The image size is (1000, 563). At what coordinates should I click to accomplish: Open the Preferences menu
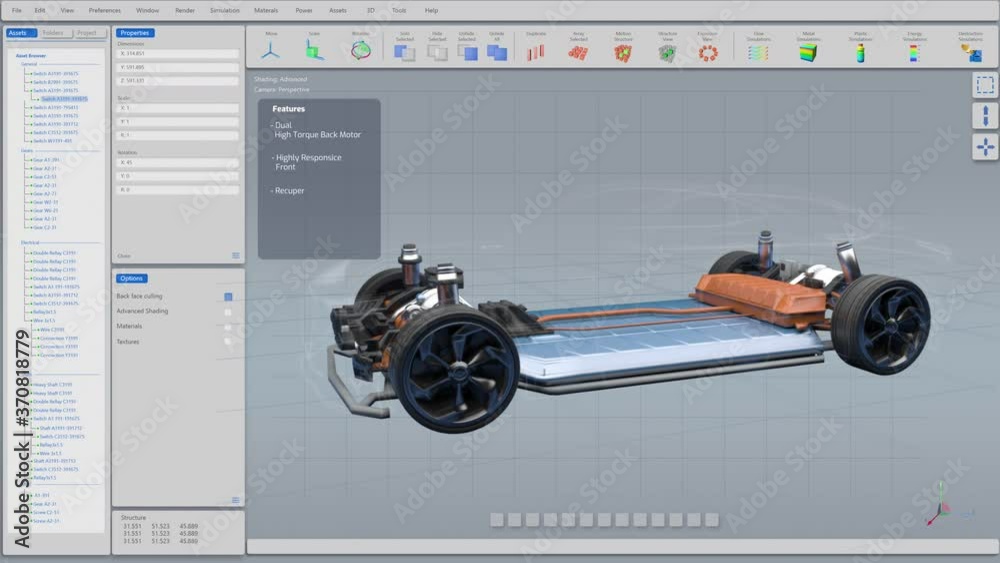(105, 10)
